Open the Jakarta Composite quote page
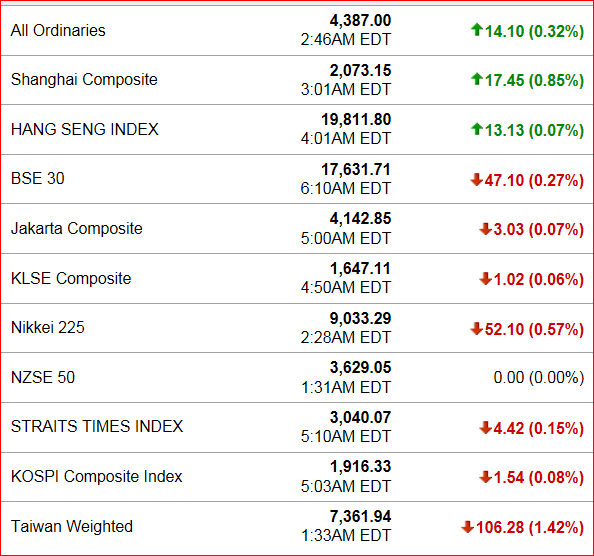Image resolution: width=594 pixels, height=556 pixels. click(77, 228)
